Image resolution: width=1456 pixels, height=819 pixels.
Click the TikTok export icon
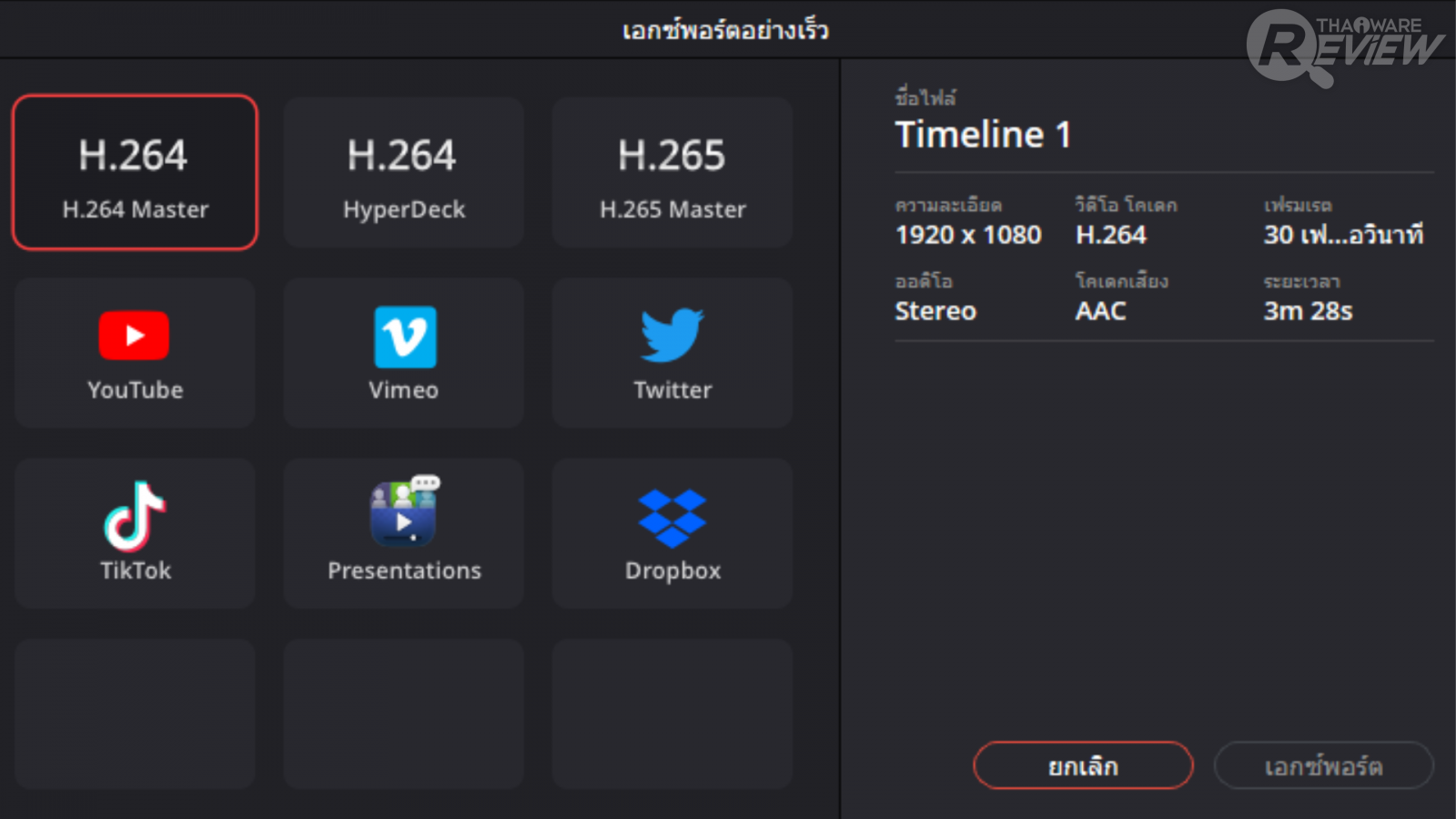click(x=135, y=516)
